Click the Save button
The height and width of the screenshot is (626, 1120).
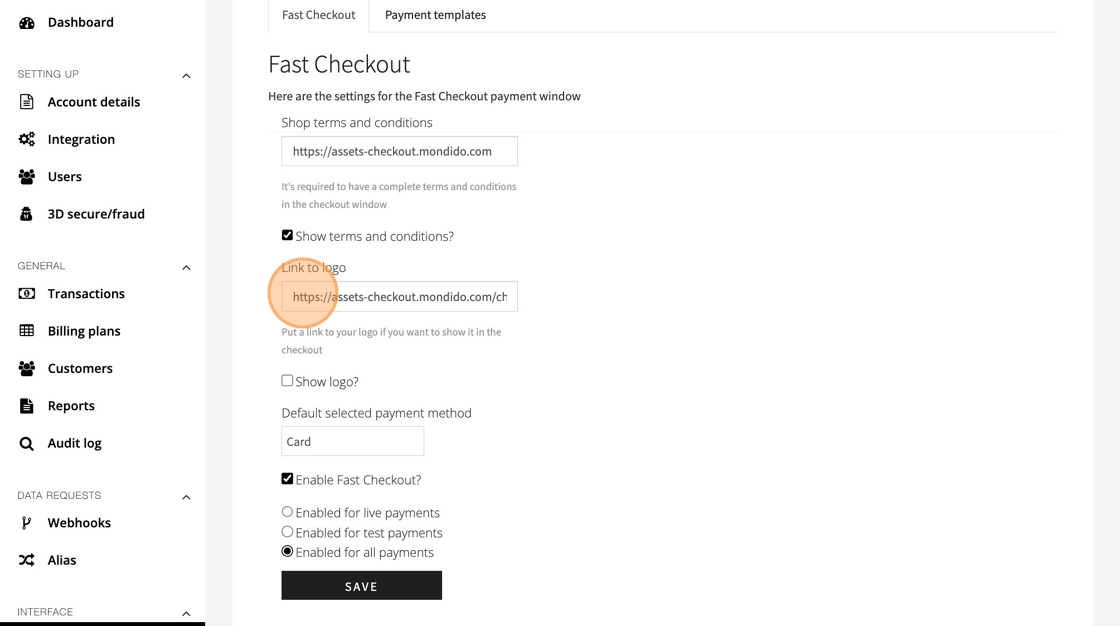click(x=361, y=586)
